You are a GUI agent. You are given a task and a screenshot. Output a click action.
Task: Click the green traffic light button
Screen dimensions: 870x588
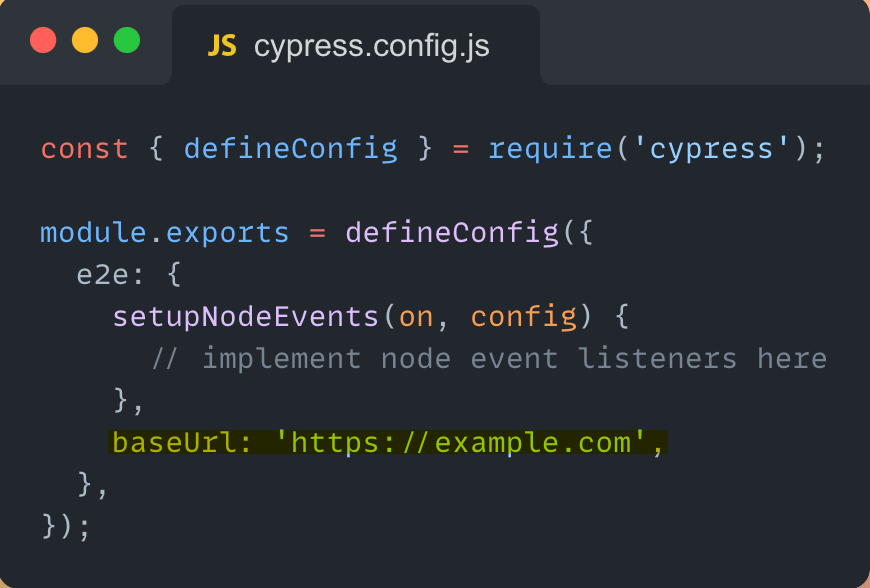tap(127, 41)
